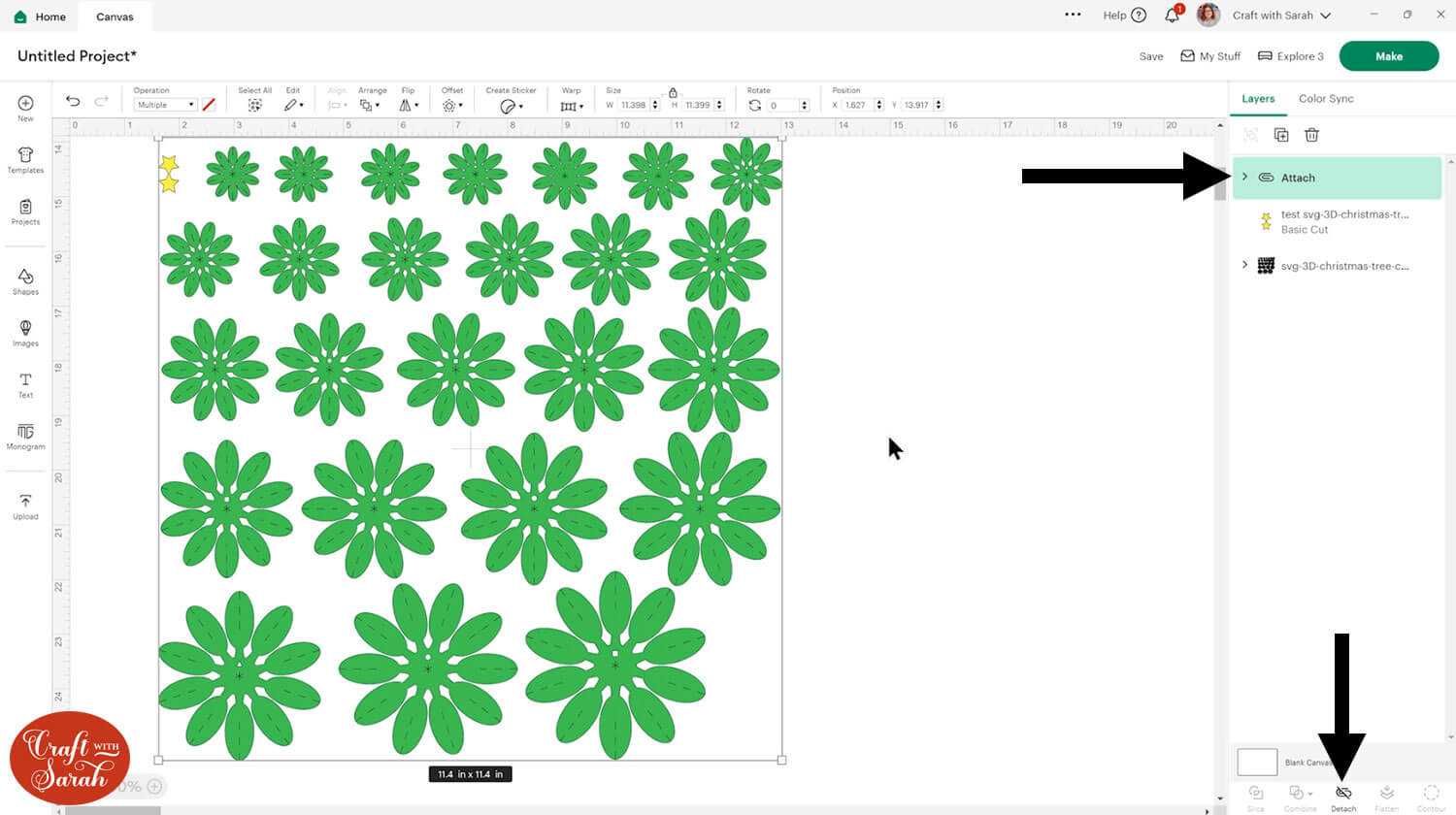Viewport: 1456px width, 815px height.
Task: Open the Offset tool
Action: [x=451, y=105]
